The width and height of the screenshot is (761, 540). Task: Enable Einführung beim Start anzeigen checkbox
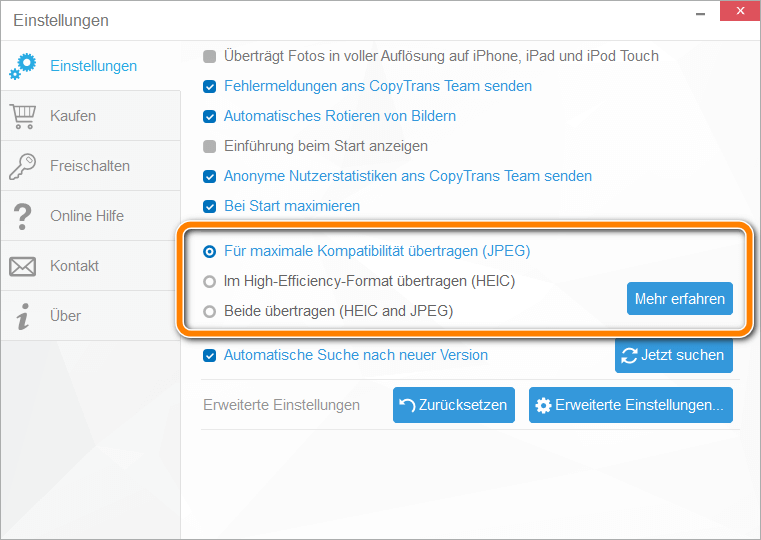pyautogui.click(x=210, y=147)
